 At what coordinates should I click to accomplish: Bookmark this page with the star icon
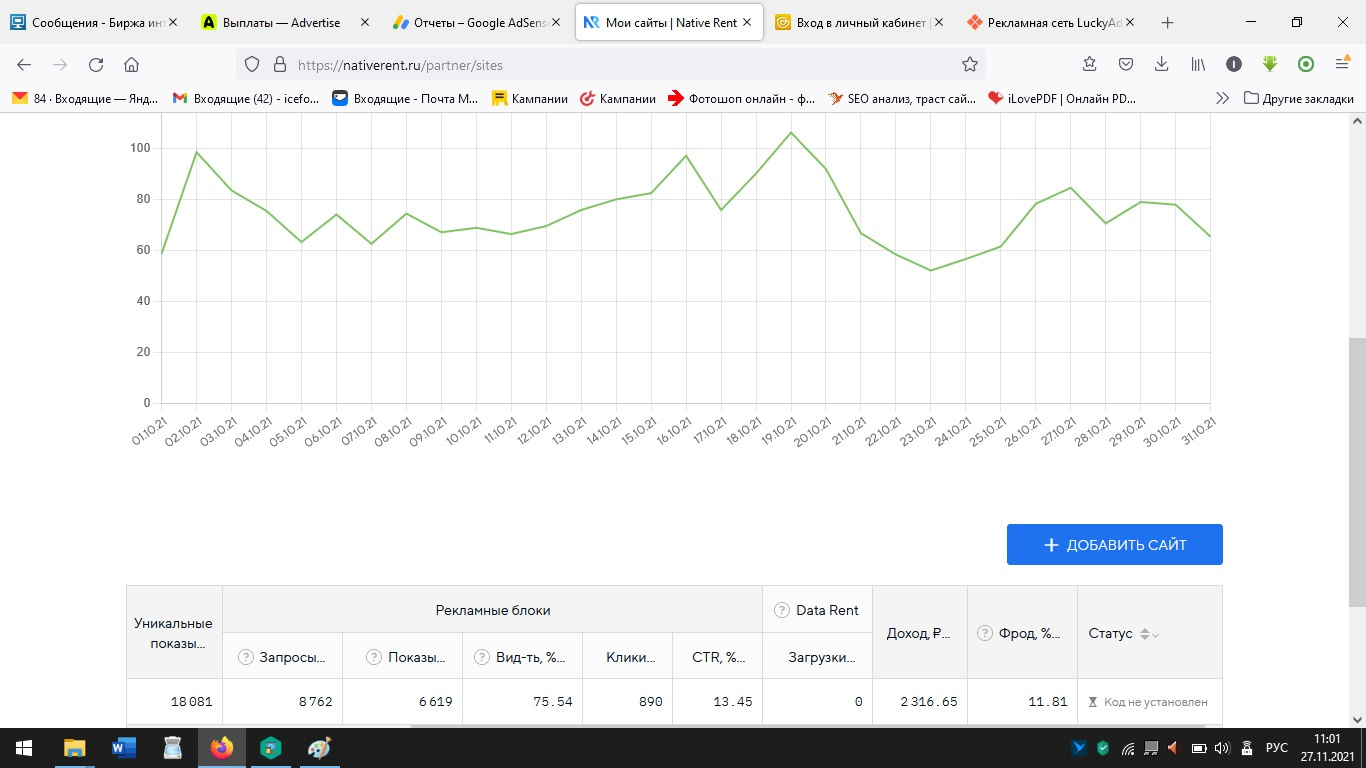(x=969, y=64)
